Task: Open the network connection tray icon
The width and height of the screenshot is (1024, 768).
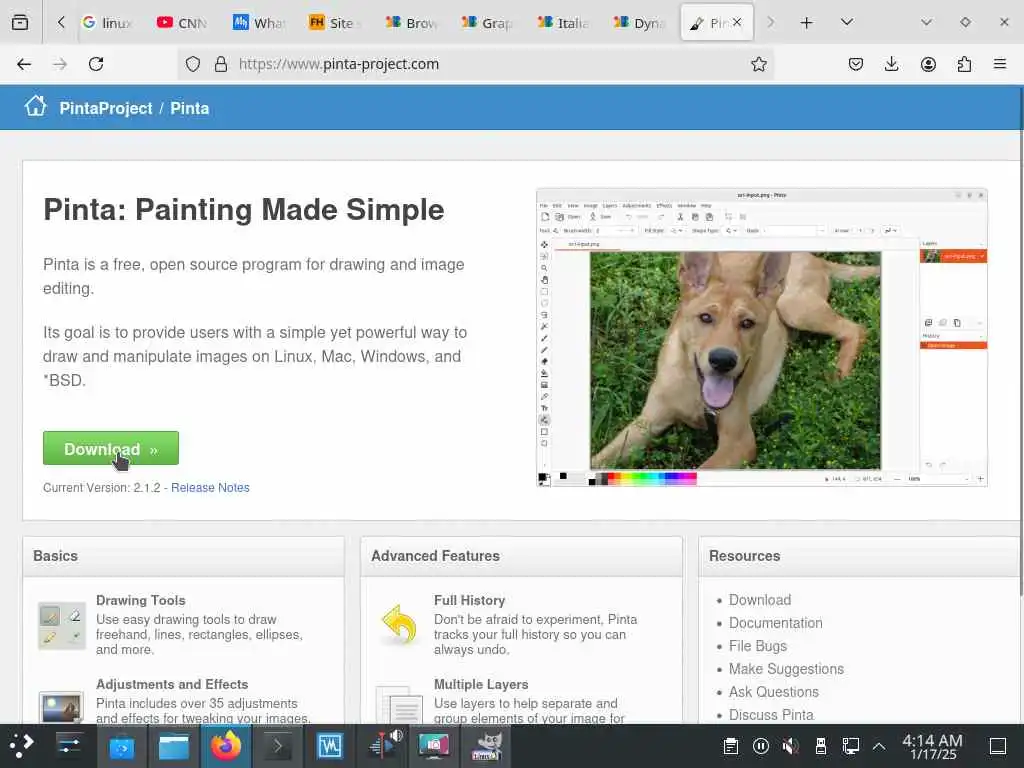Action: click(x=850, y=746)
